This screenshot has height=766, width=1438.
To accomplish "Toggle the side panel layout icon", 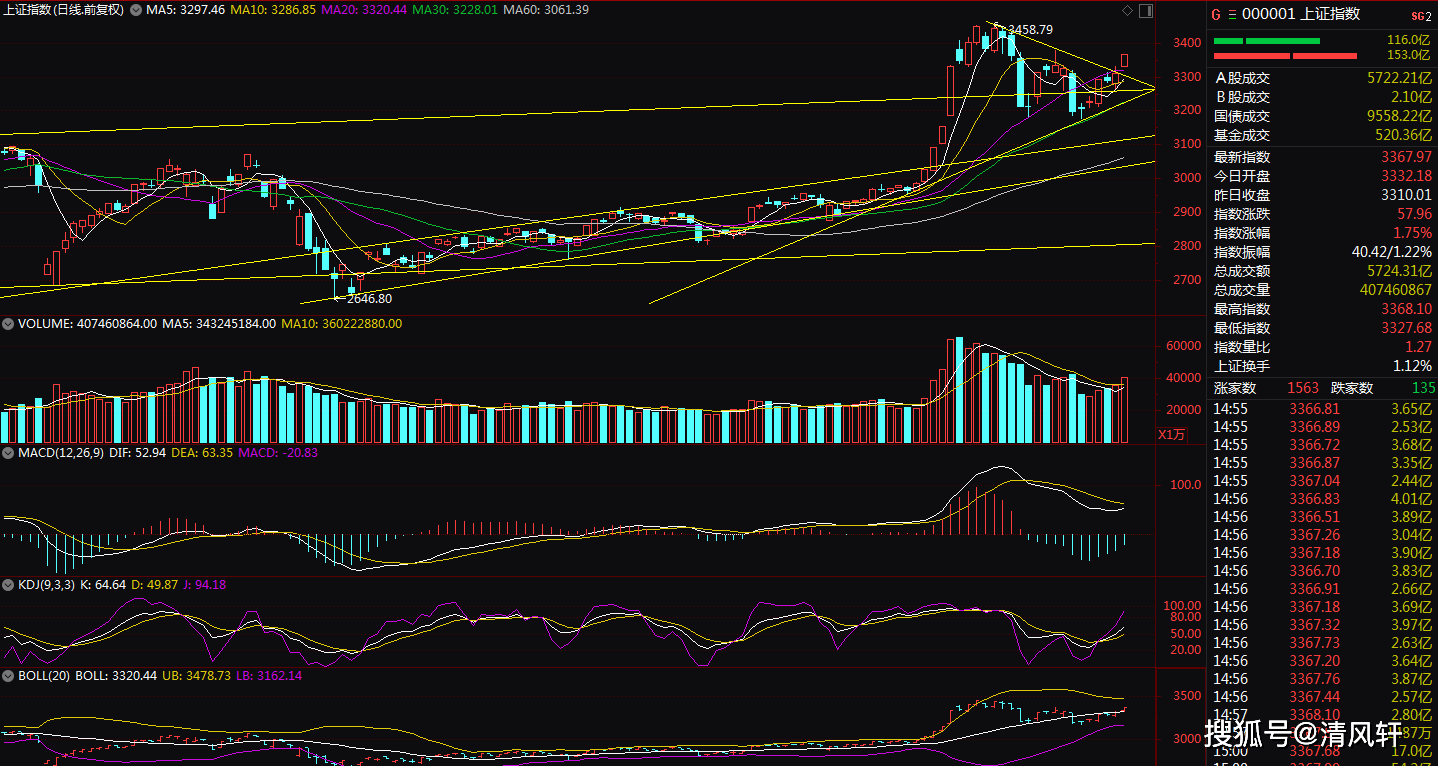I will (x=1146, y=11).
